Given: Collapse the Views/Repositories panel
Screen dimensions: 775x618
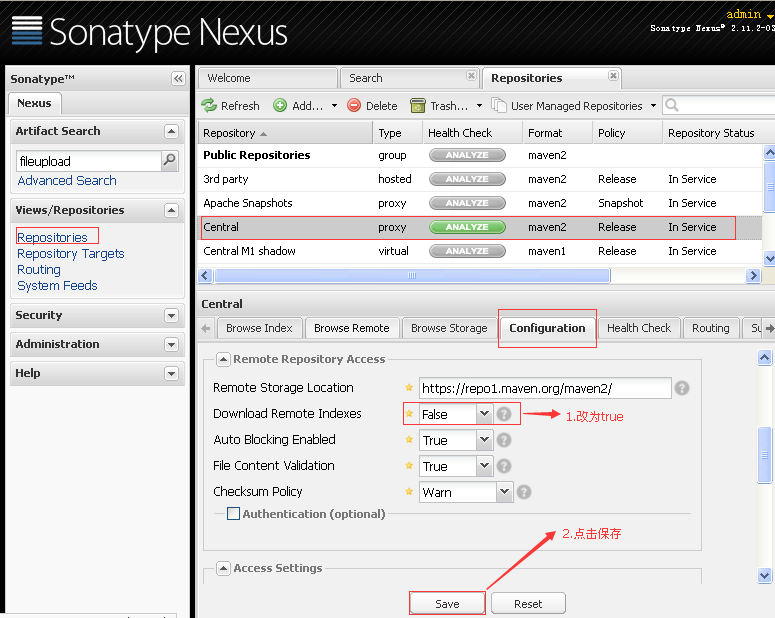Looking at the screenshot, I should pyautogui.click(x=171, y=210).
